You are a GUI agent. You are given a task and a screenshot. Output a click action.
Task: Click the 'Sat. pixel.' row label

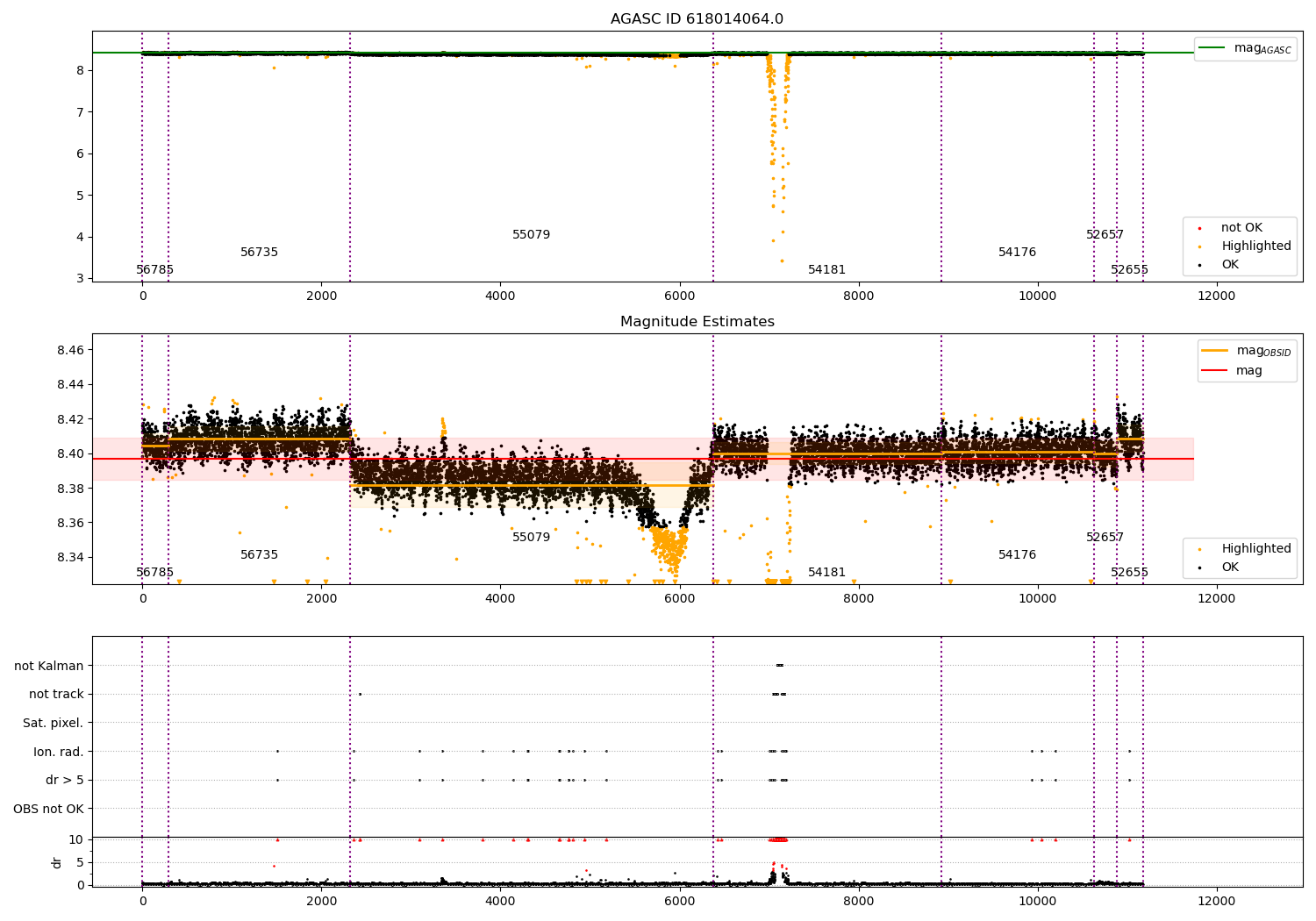coord(54,724)
